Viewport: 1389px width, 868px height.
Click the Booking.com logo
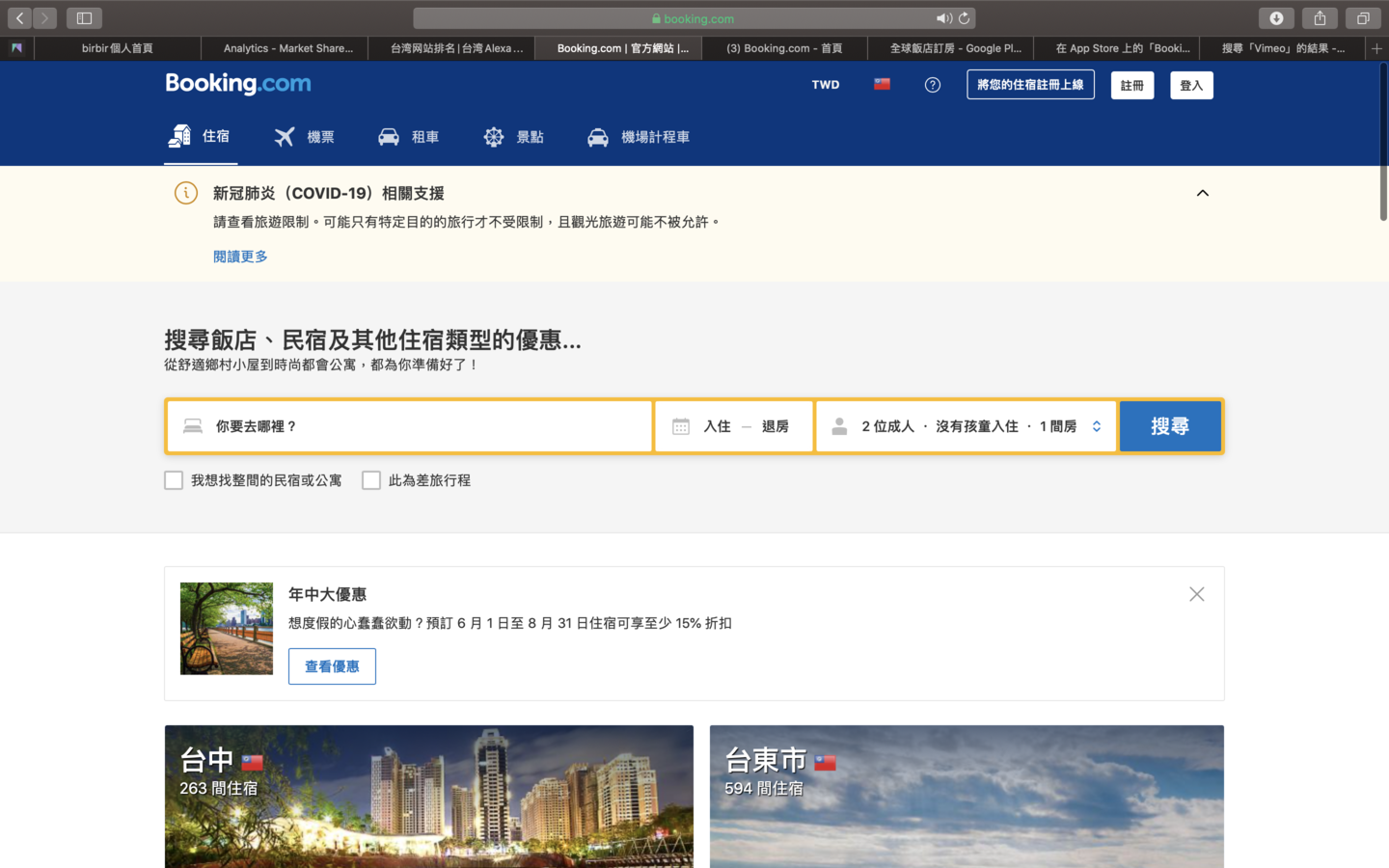[x=238, y=84]
